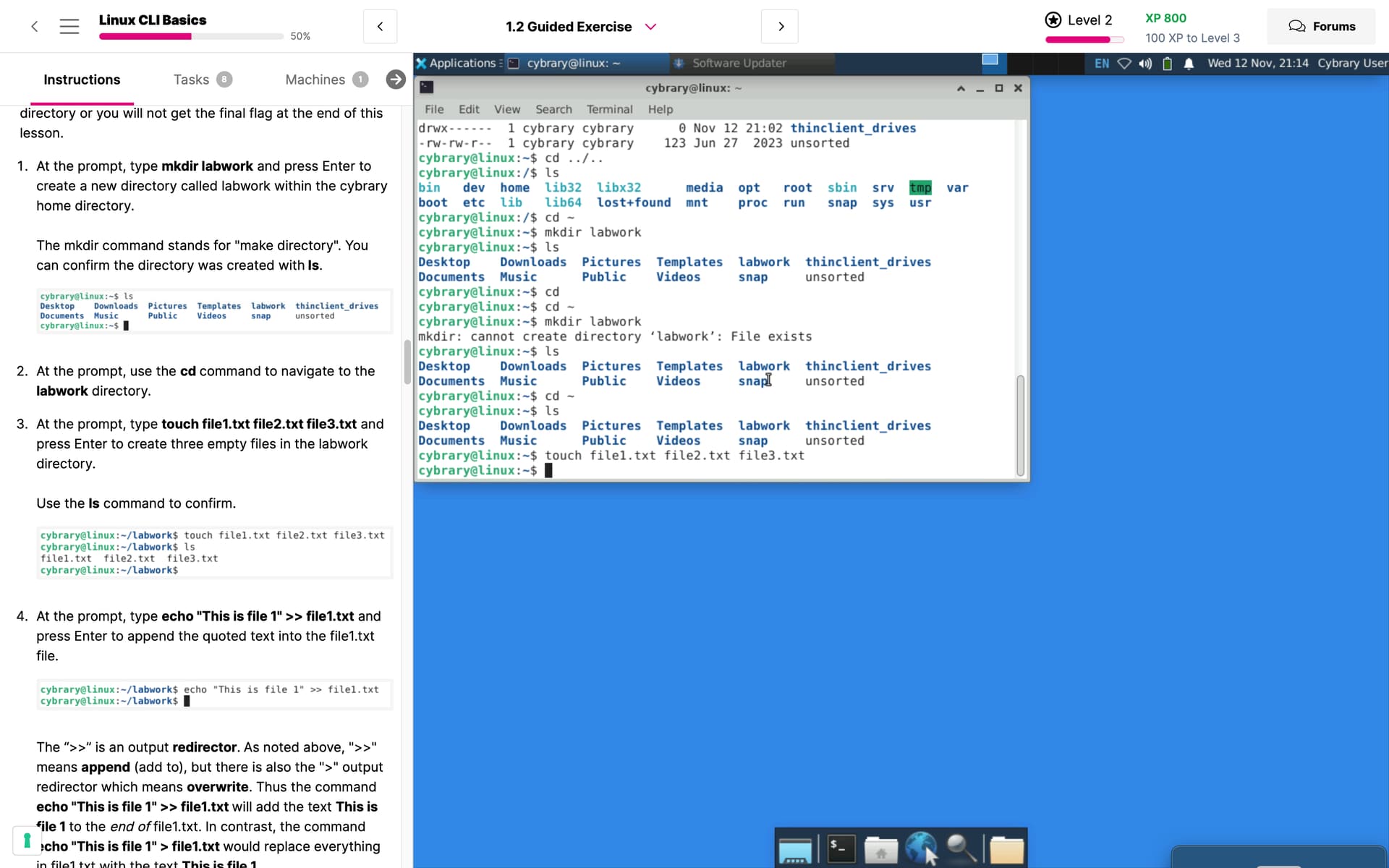Open web browser globe in dock
Image resolution: width=1389 pixels, height=868 pixels.
pos(921,848)
